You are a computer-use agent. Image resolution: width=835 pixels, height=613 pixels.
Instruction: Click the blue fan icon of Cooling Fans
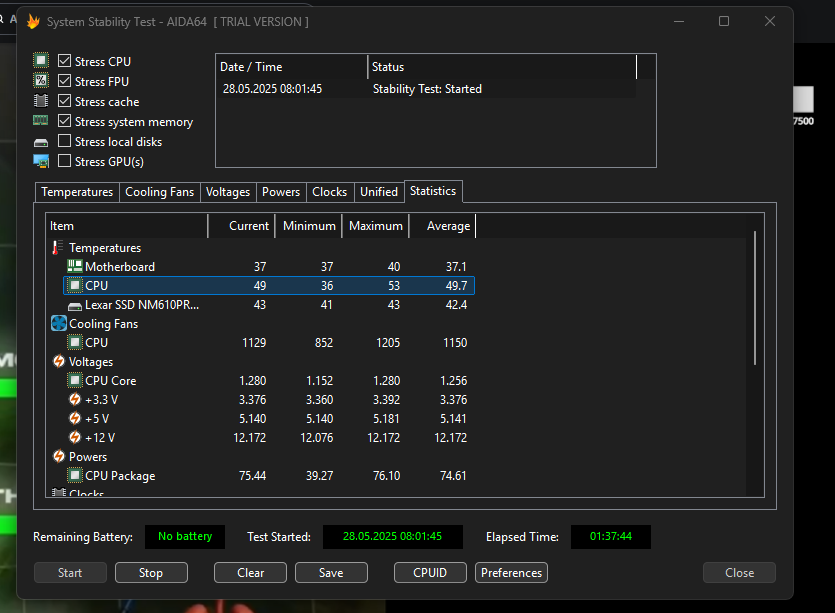click(59, 323)
